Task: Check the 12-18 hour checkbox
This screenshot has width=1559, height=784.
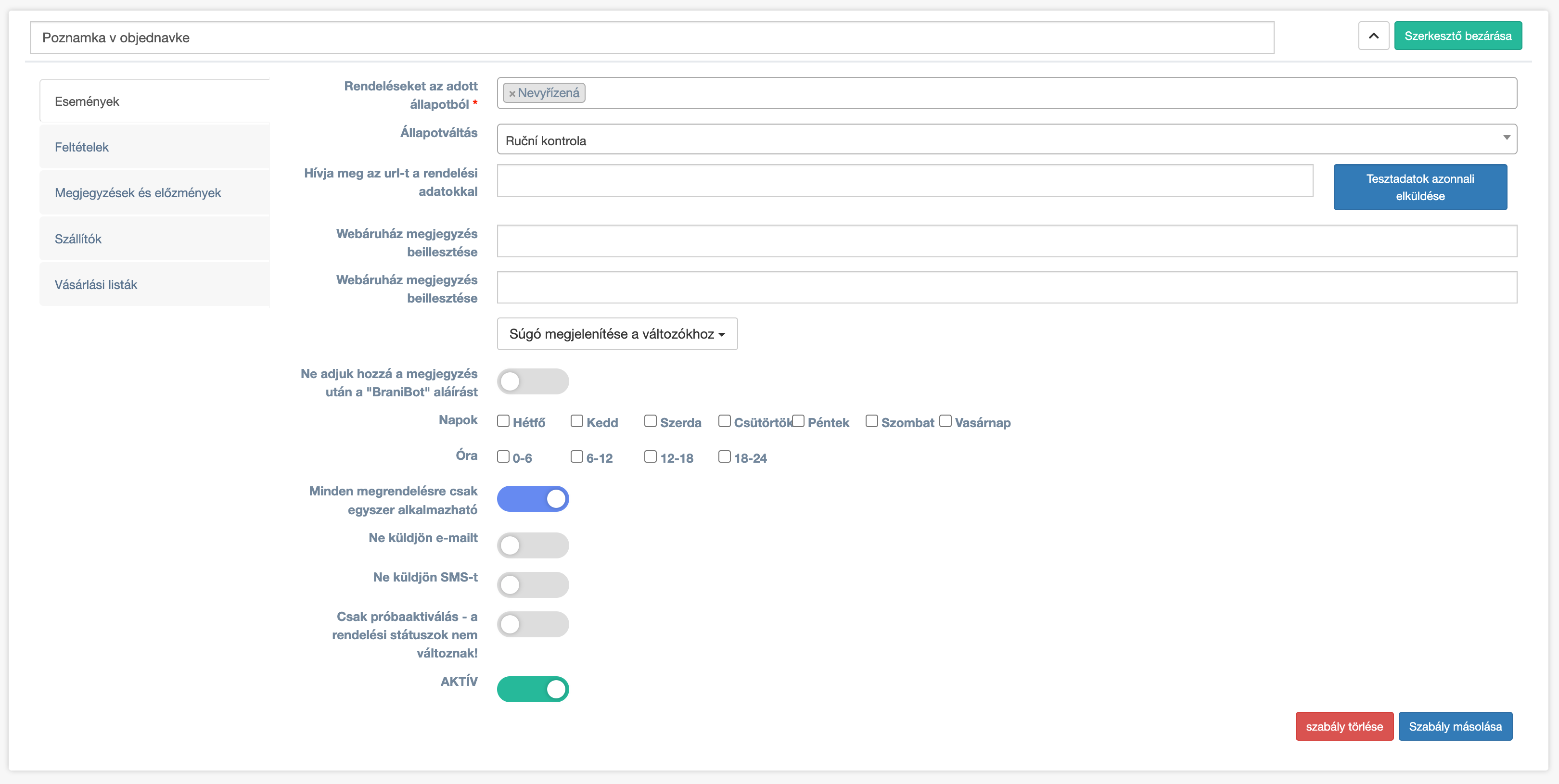Action: click(651, 457)
